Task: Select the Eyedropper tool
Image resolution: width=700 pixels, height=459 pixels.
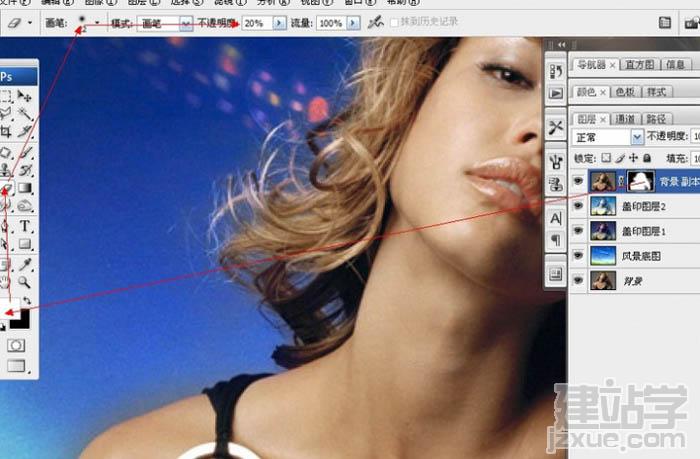Action: 25,265
